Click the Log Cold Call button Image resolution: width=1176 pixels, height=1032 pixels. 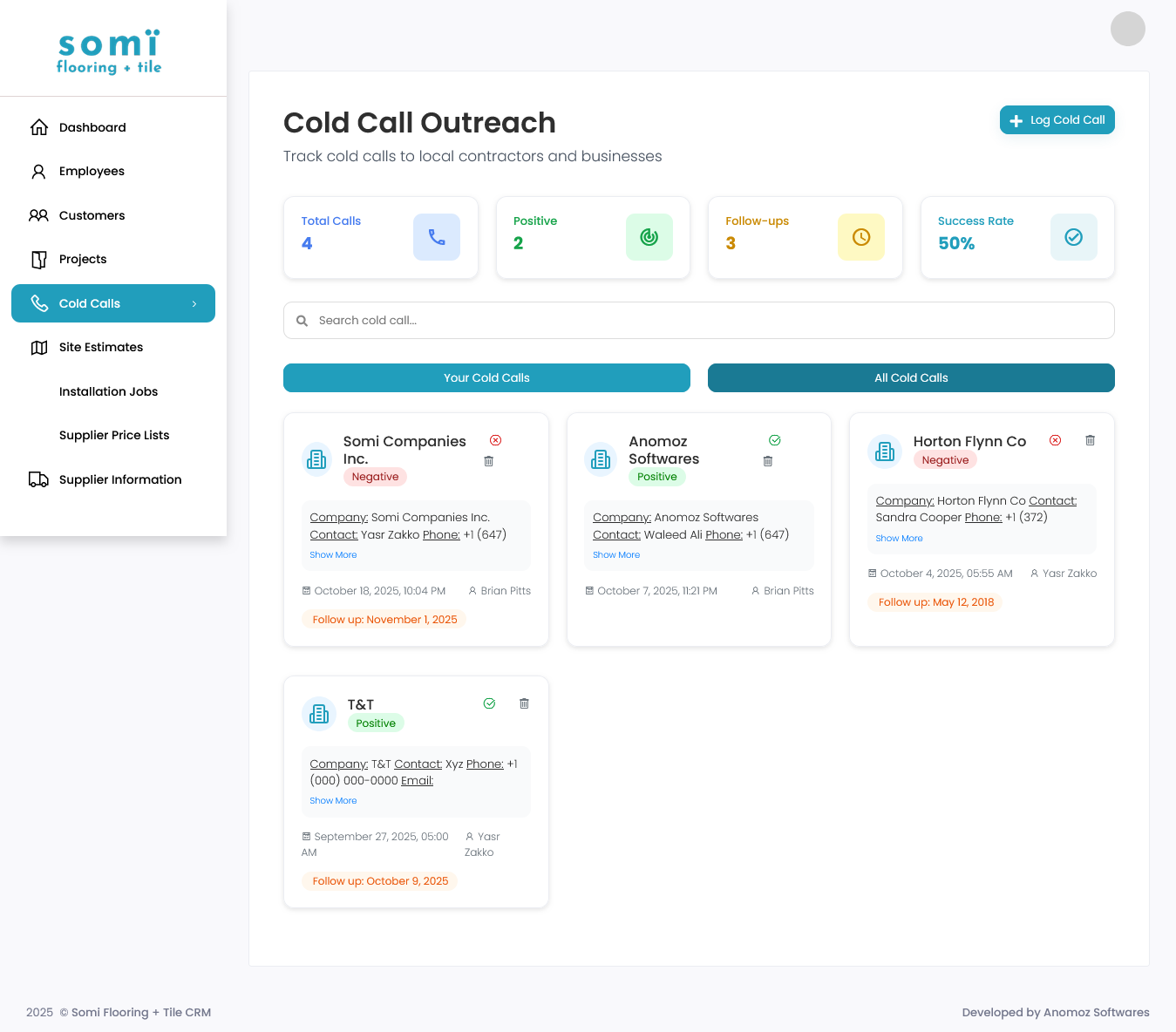point(1057,120)
